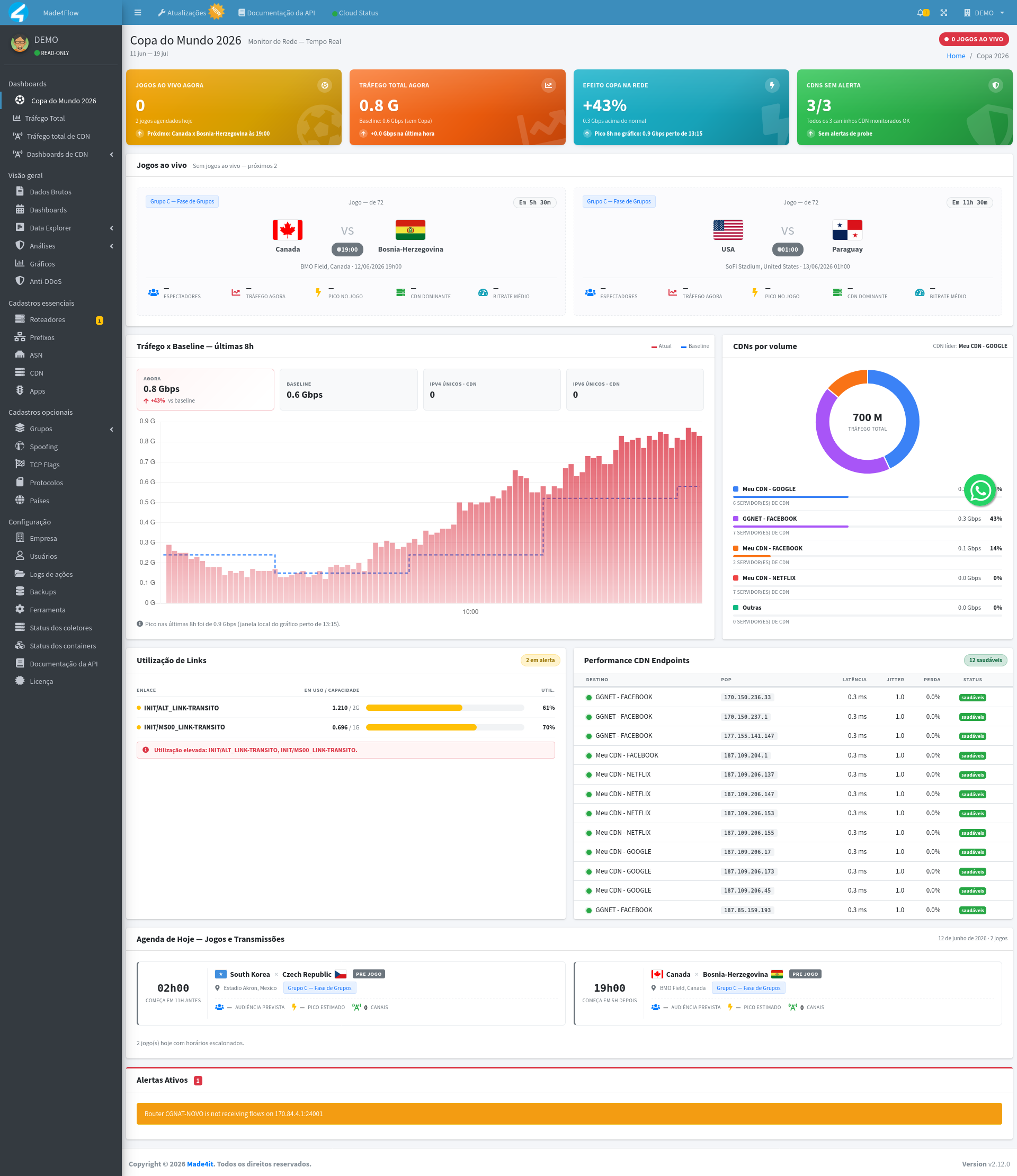Click the Licença certificate icon
Viewport: 1017px width, 1176px height.
[x=20, y=681]
